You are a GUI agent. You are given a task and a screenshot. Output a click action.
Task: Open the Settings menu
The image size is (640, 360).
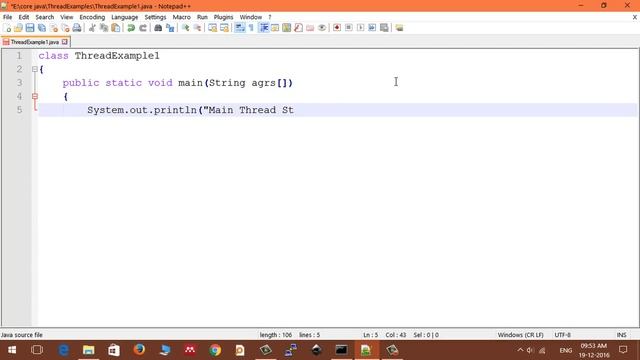pyautogui.click(x=155, y=17)
